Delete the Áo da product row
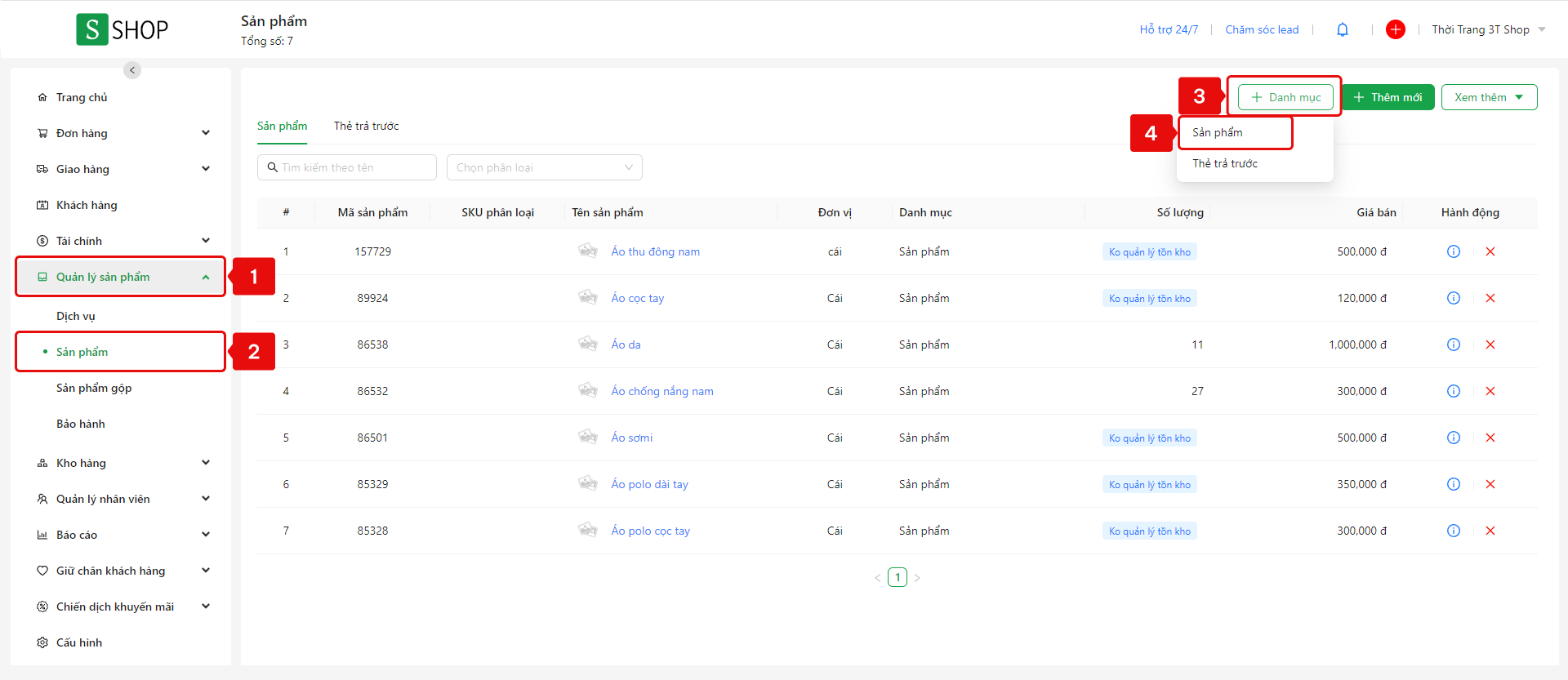 (1490, 344)
